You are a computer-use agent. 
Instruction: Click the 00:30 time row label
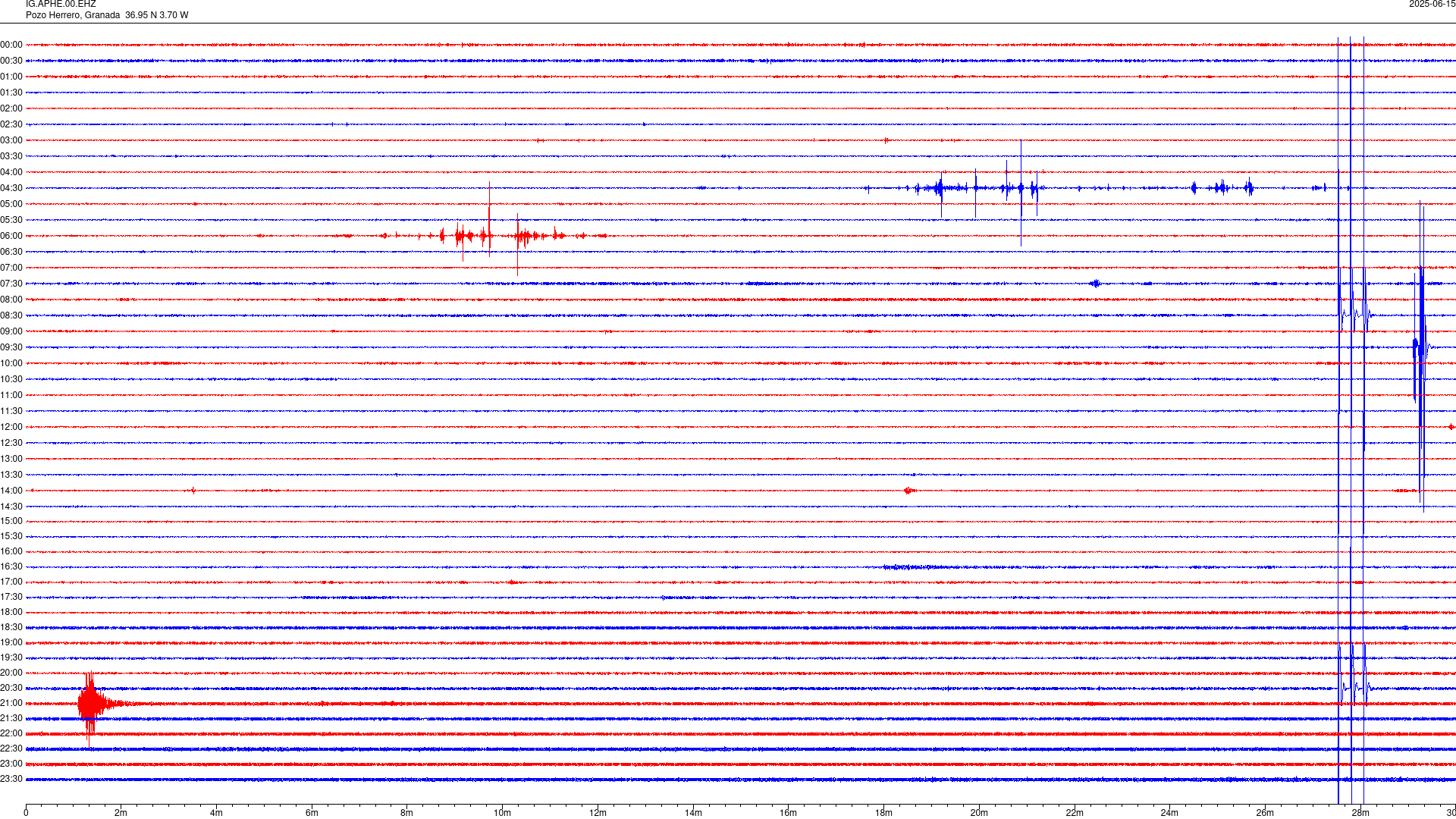click(11, 61)
